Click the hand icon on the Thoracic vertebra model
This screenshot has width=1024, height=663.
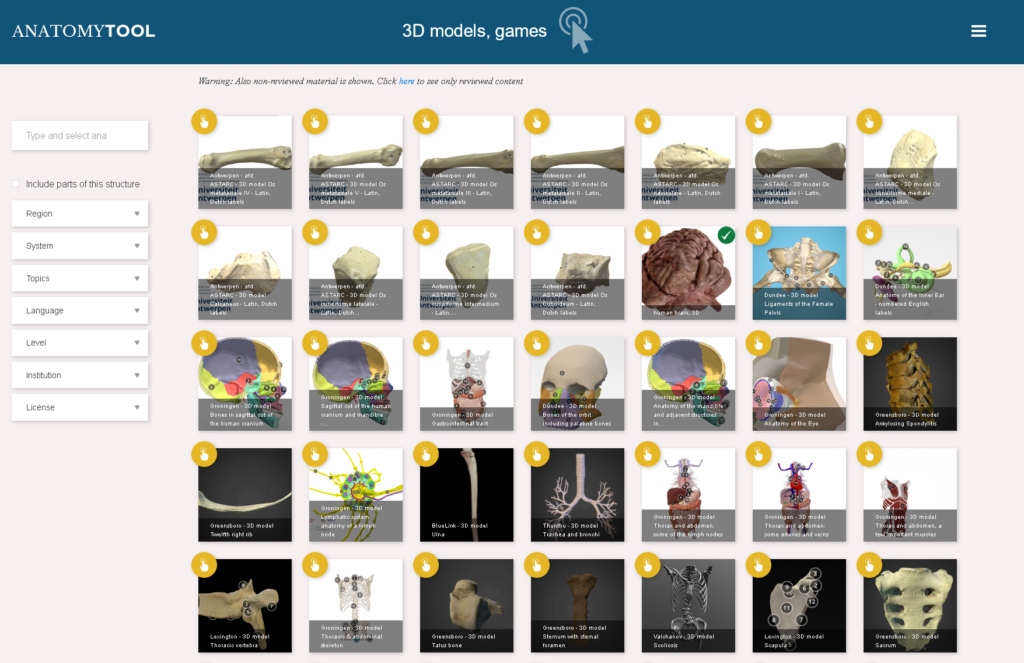[204, 566]
